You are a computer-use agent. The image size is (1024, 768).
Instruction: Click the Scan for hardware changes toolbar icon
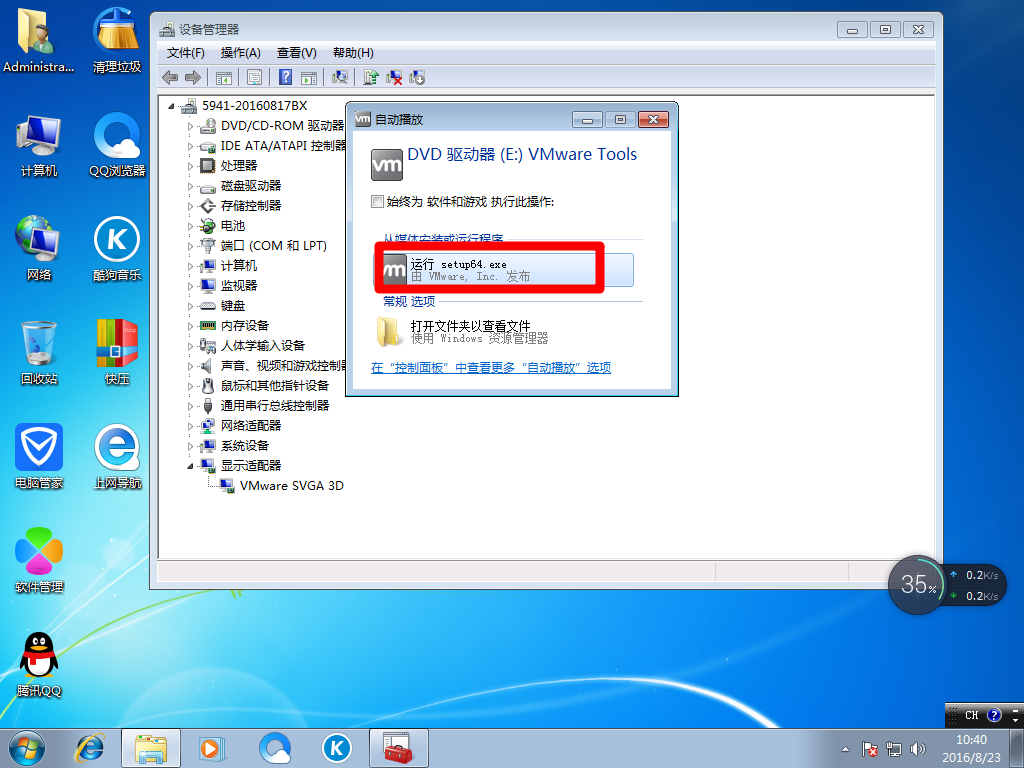click(340, 78)
